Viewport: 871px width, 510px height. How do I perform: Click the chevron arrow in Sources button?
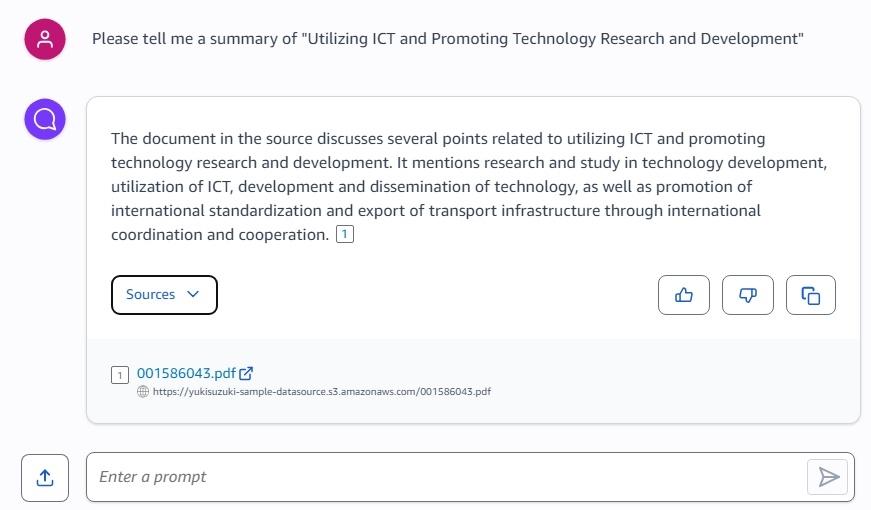(x=193, y=294)
